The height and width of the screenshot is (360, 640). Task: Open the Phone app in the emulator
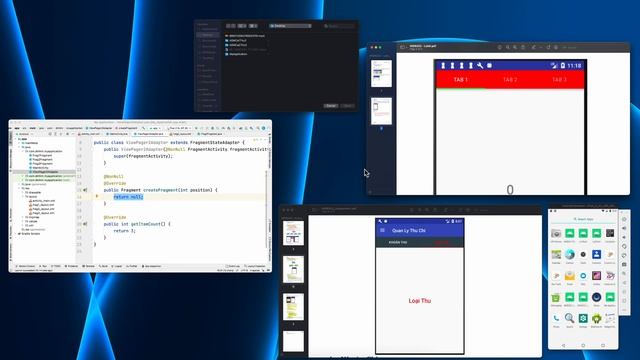556,318
